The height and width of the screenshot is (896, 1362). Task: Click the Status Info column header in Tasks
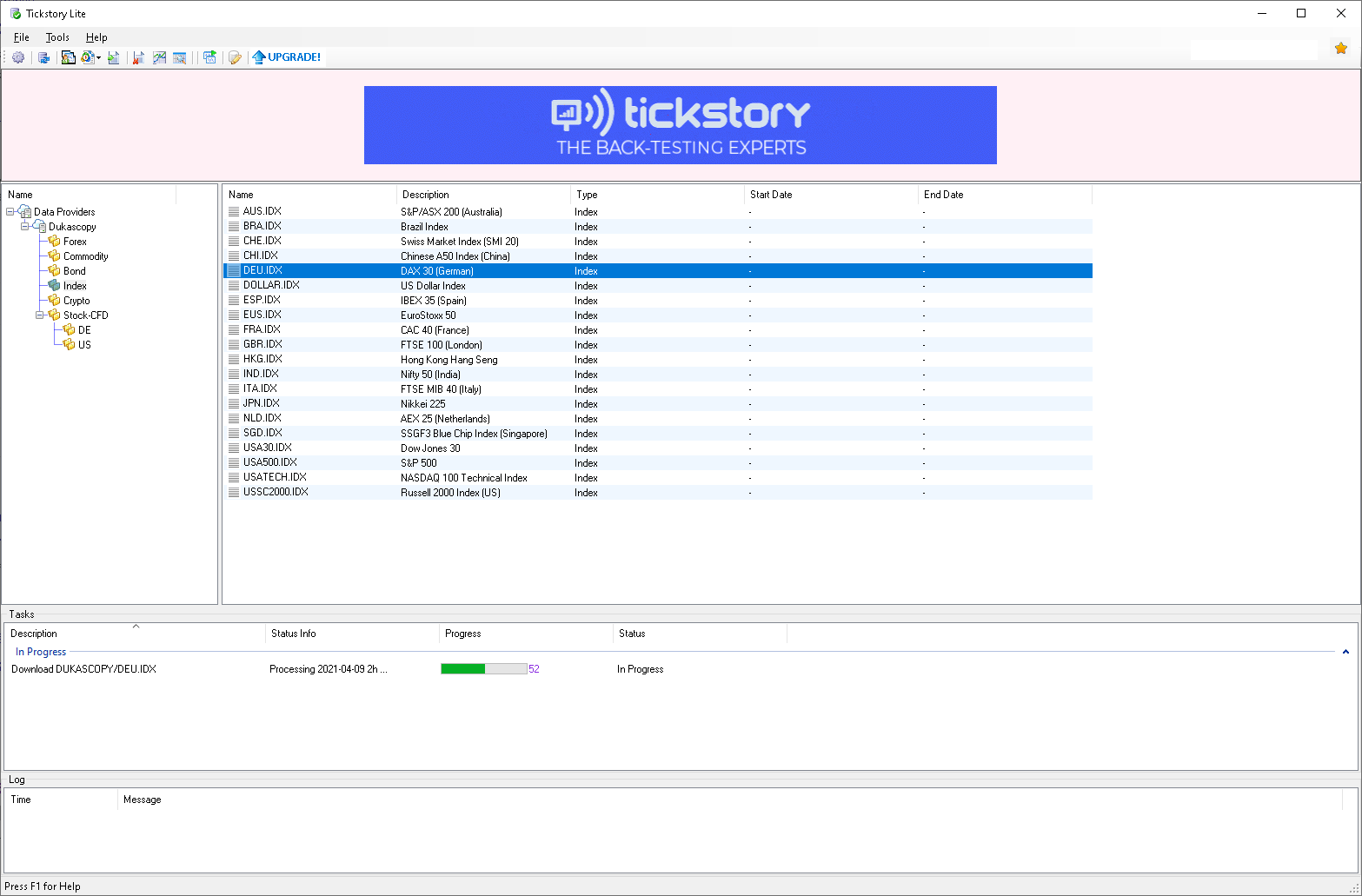pyautogui.click(x=352, y=634)
